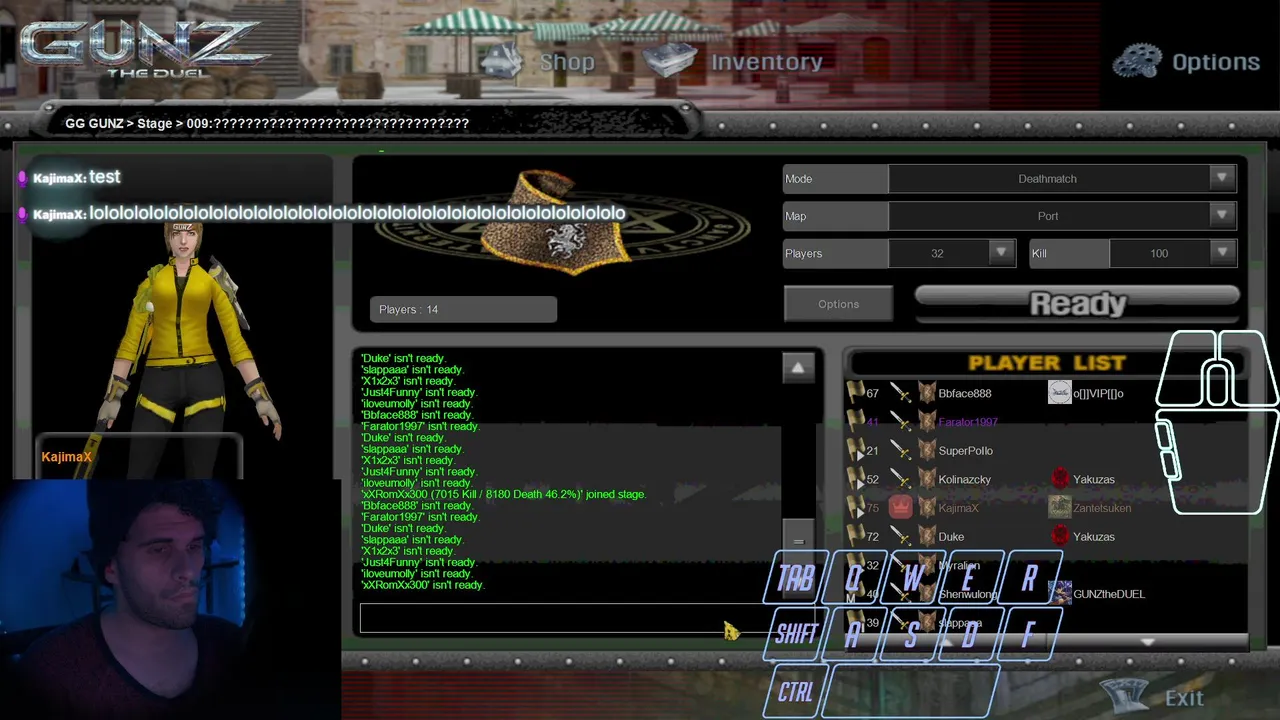Select player SuperPollo in list
The width and height of the screenshot is (1280, 720).
pyautogui.click(x=965, y=451)
